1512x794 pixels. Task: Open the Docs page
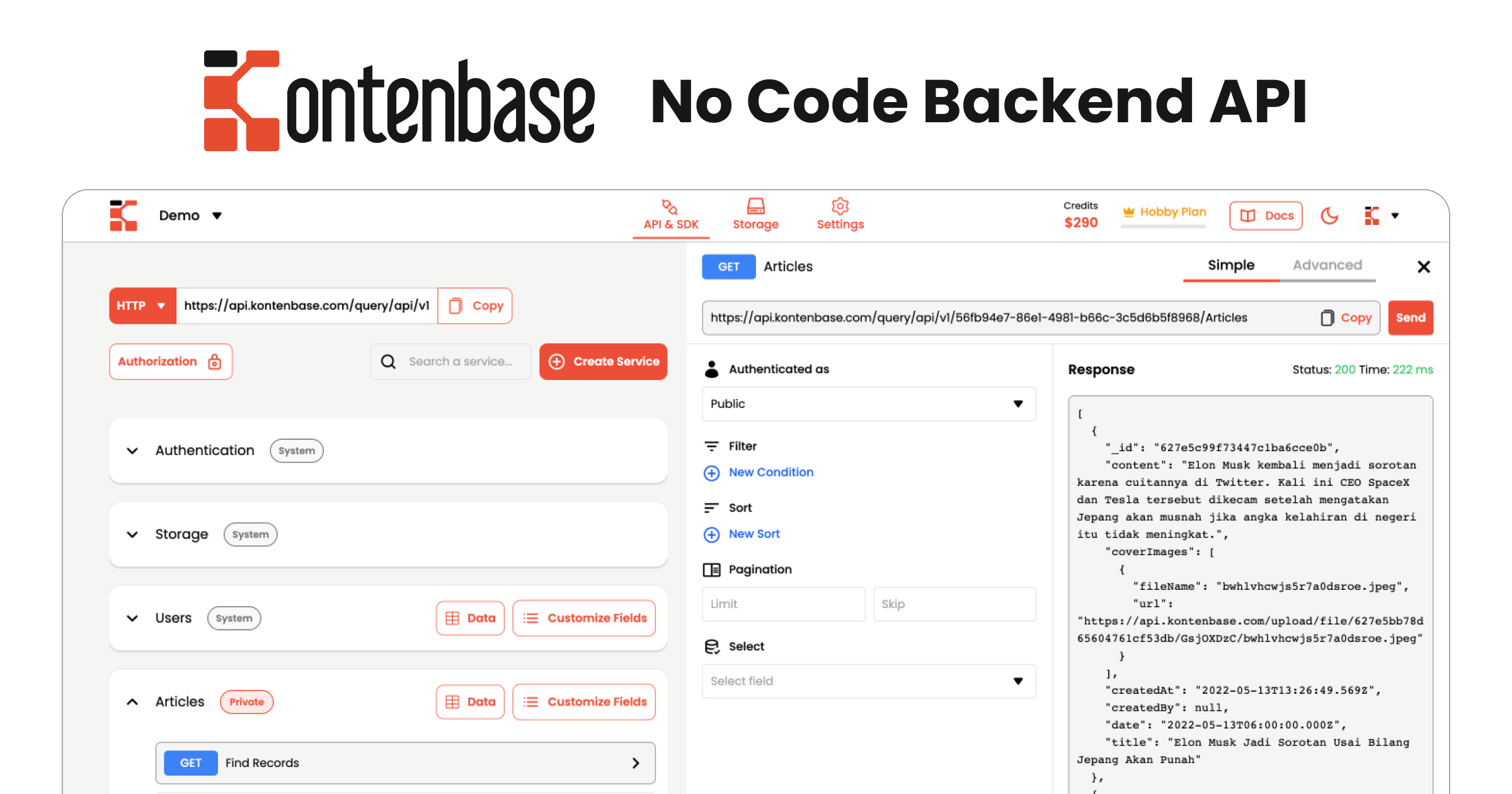pos(1265,215)
